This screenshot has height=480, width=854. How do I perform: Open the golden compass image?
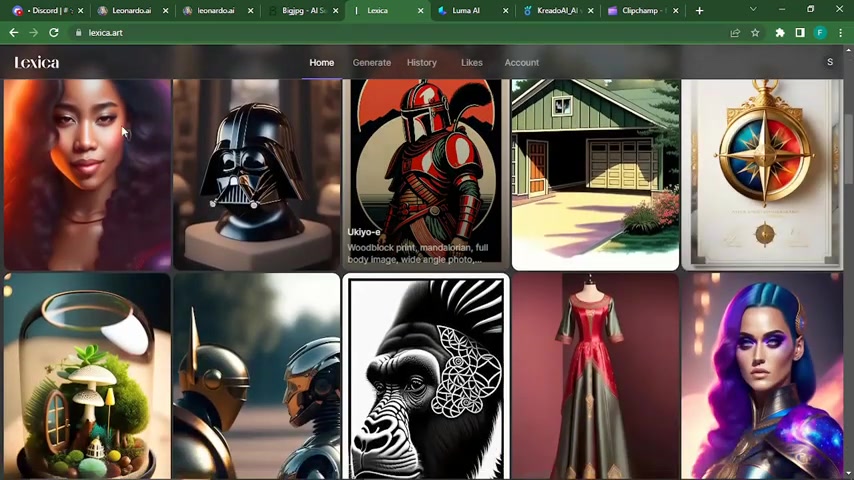click(762, 174)
